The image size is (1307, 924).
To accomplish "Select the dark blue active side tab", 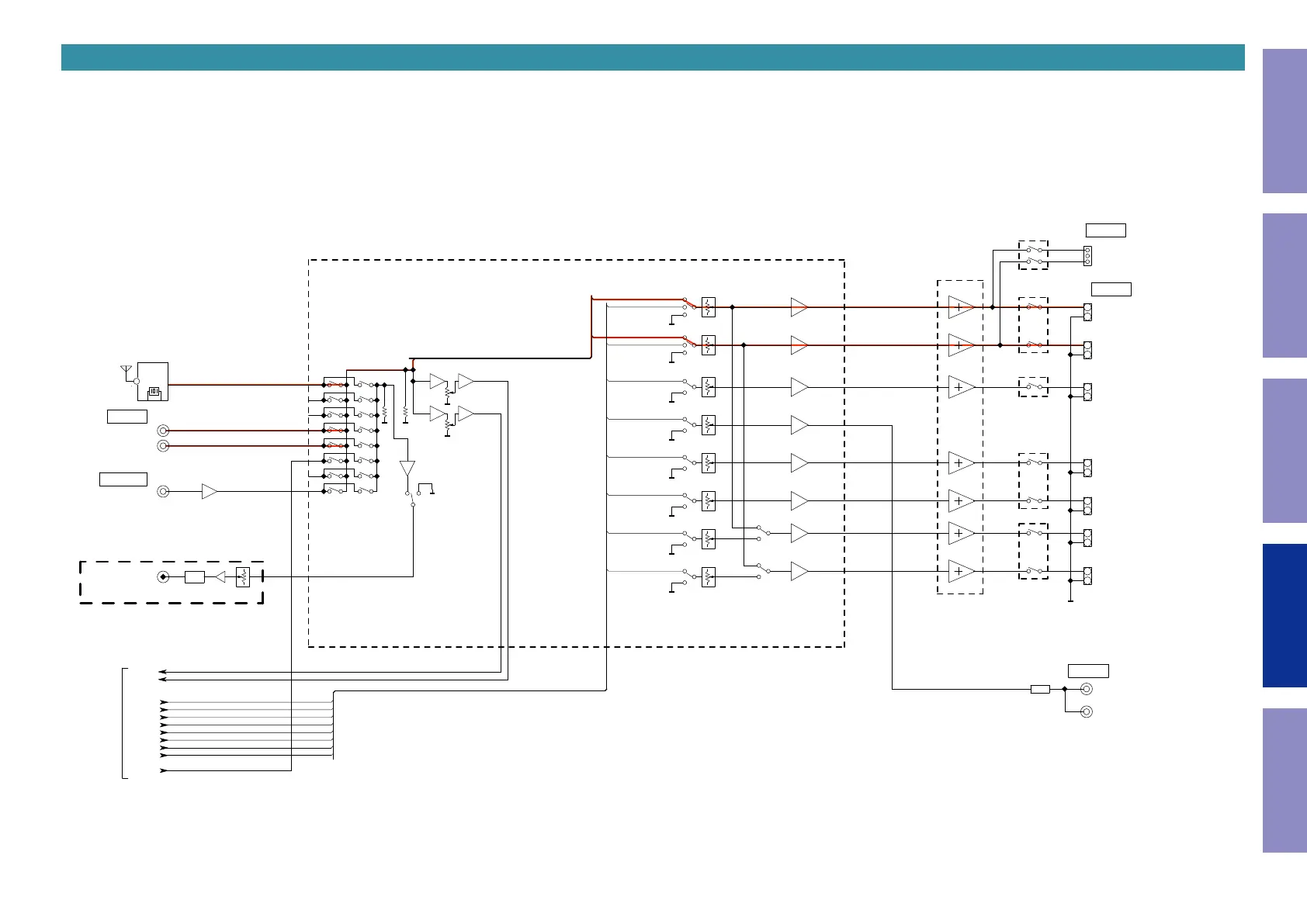I will pyautogui.click(x=1284, y=615).
